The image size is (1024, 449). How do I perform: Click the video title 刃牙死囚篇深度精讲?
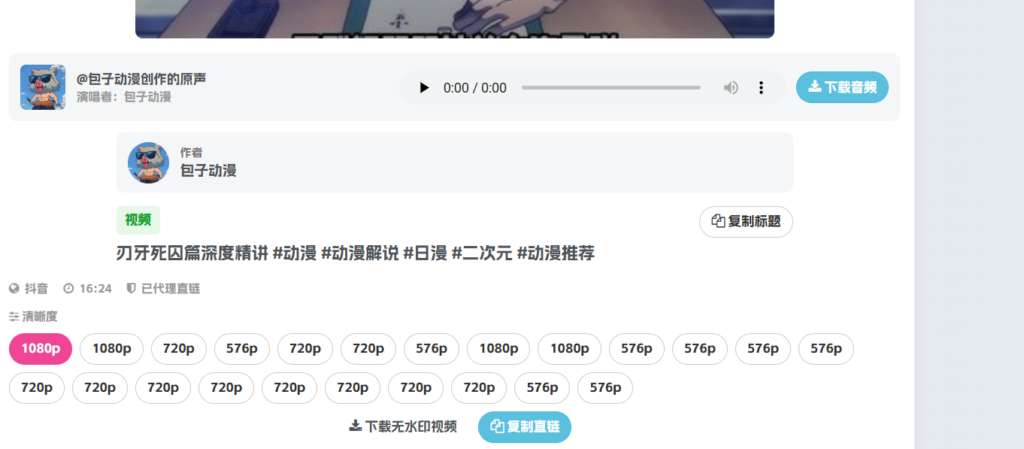[x=355, y=253]
